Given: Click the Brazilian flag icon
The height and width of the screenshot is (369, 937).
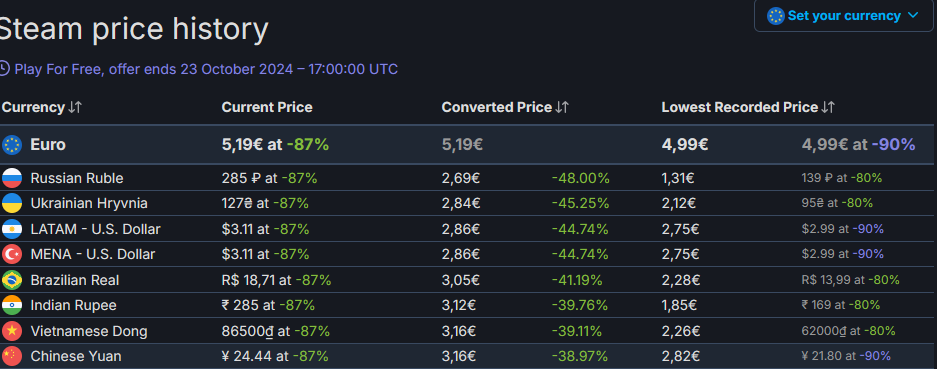Looking at the screenshot, I should tap(12, 280).
